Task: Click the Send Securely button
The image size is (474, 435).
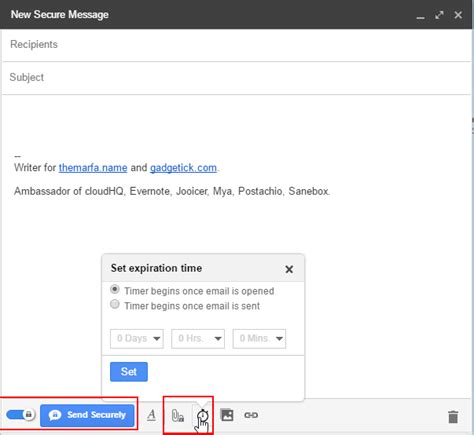Action: tap(87, 415)
